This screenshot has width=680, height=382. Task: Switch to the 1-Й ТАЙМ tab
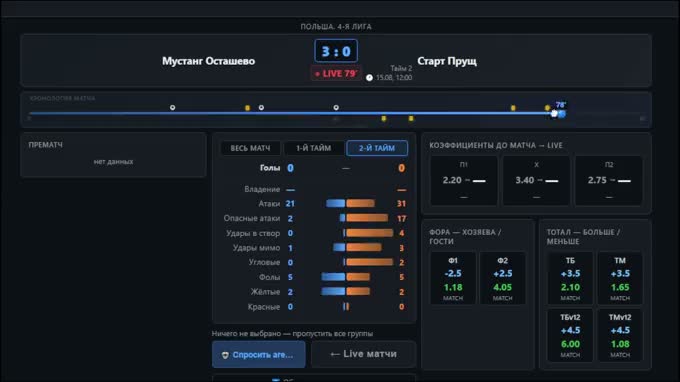[314, 148]
